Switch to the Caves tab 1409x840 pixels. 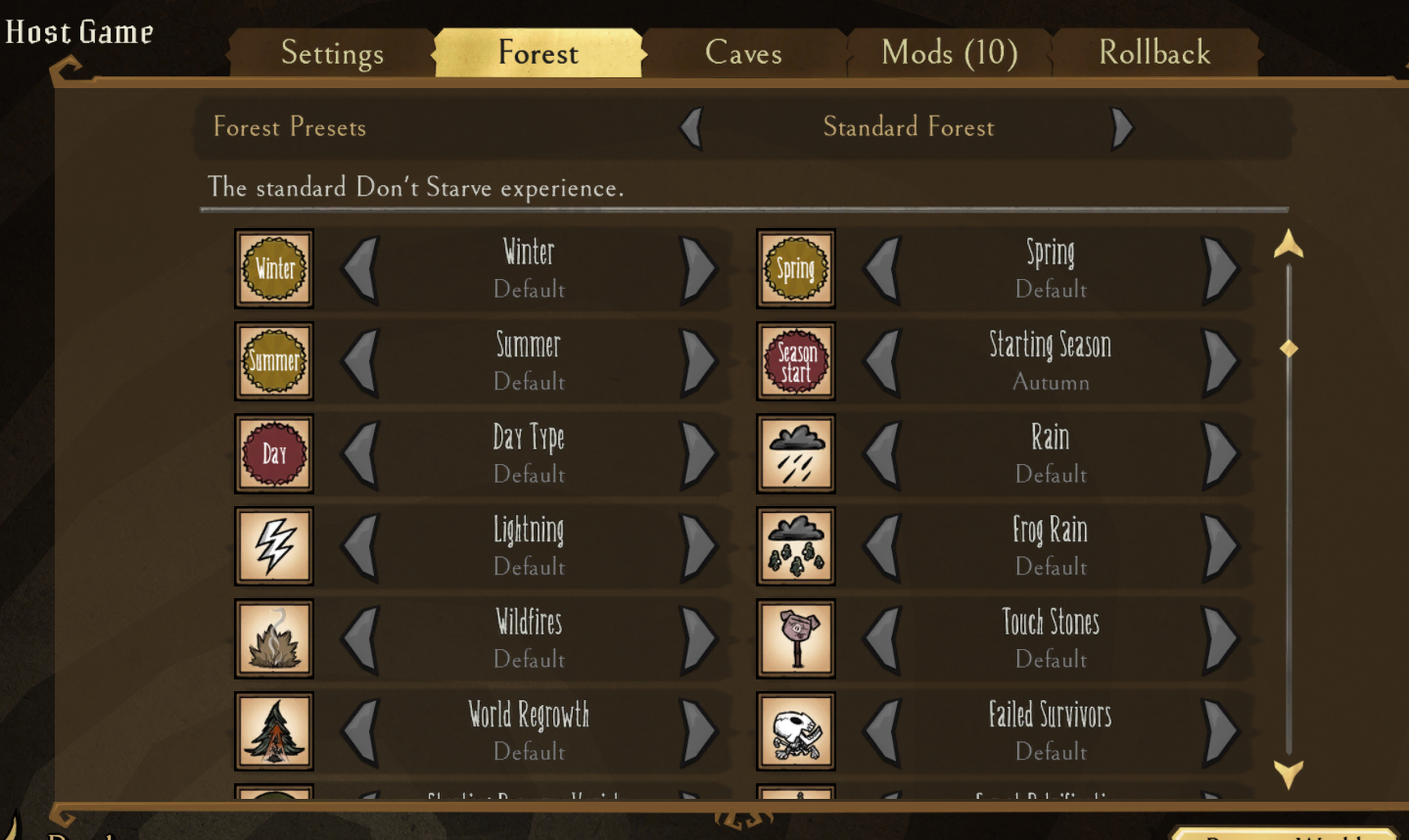click(x=744, y=53)
